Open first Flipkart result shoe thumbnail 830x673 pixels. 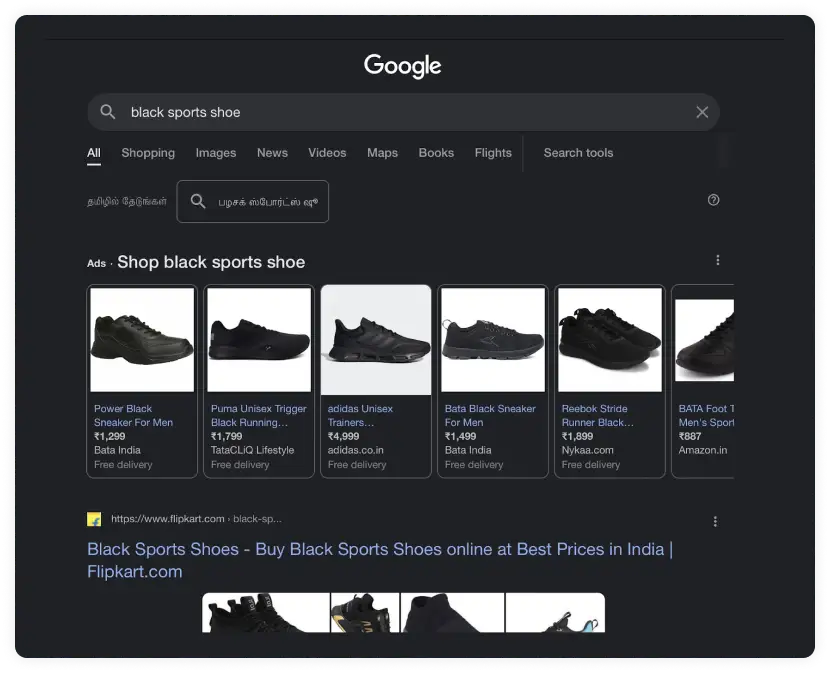tap(266, 613)
